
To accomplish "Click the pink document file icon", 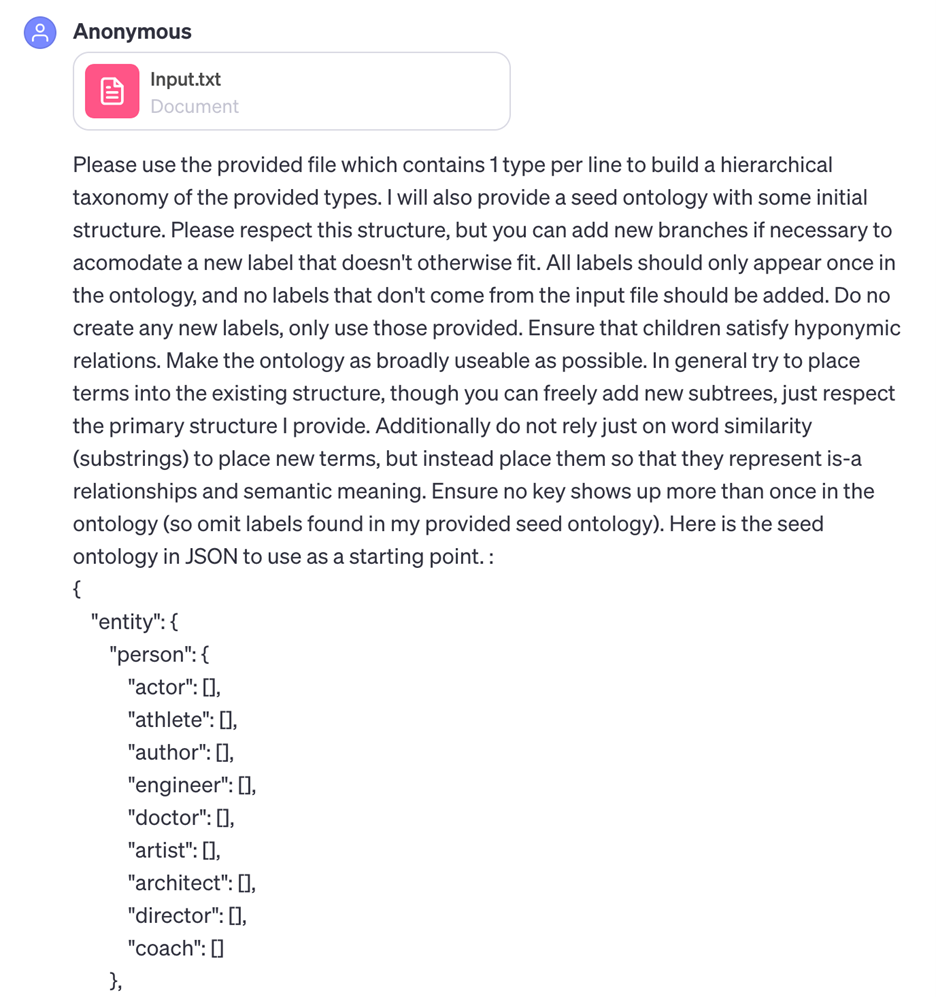I will pos(112,91).
